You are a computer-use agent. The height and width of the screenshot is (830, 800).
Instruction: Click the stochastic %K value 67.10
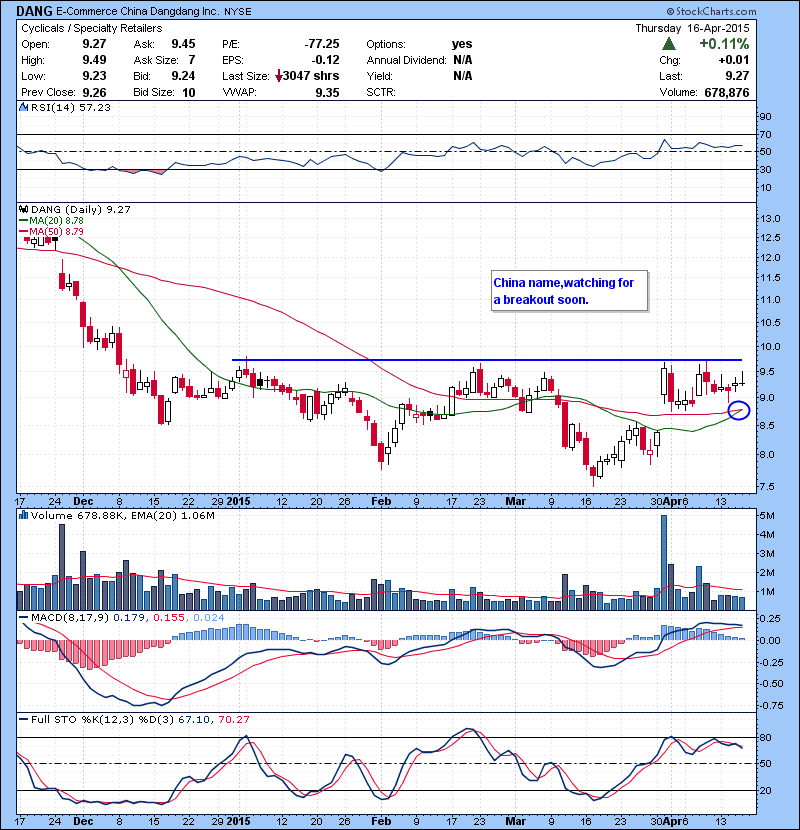(193, 719)
